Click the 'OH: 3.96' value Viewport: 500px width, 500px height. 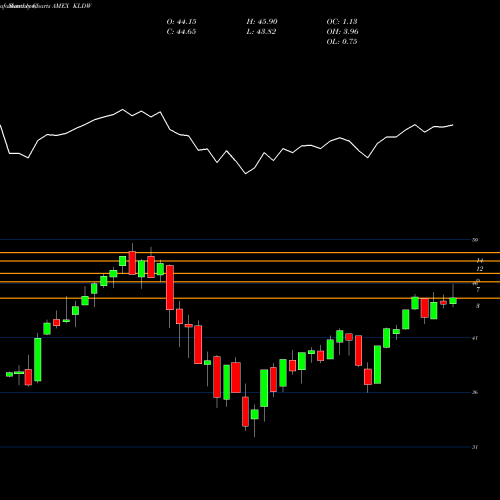pos(342,32)
